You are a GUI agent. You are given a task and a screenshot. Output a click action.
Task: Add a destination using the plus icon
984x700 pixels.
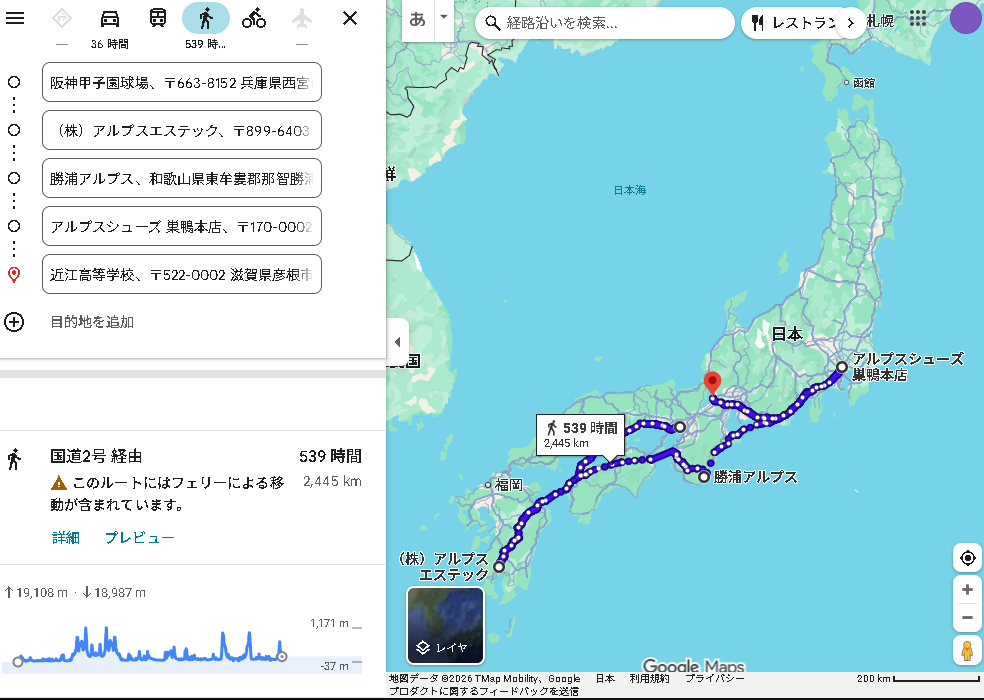(14, 322)
